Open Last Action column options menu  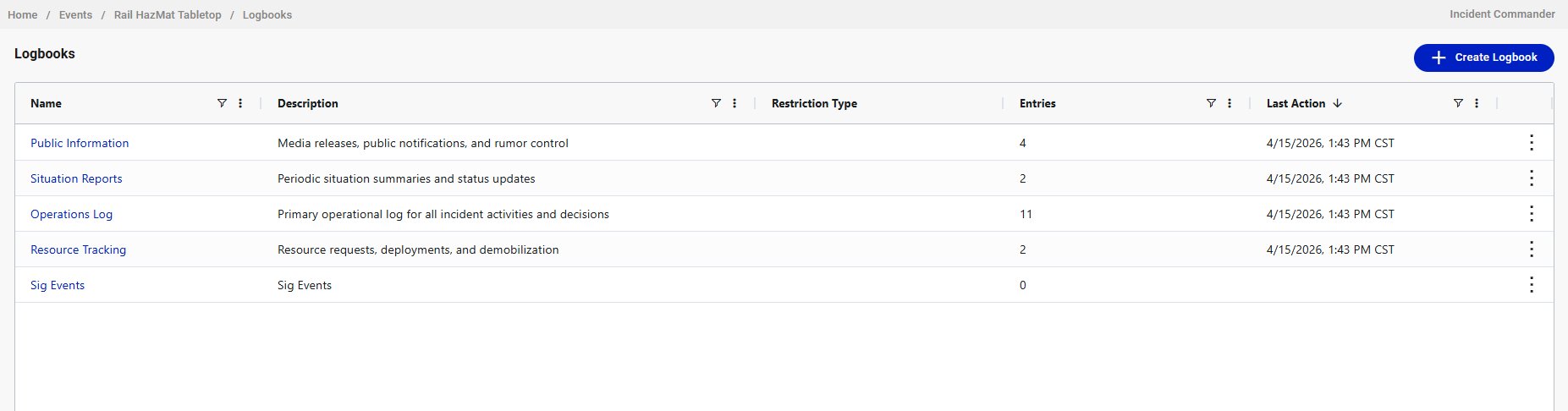[1477, 103]
